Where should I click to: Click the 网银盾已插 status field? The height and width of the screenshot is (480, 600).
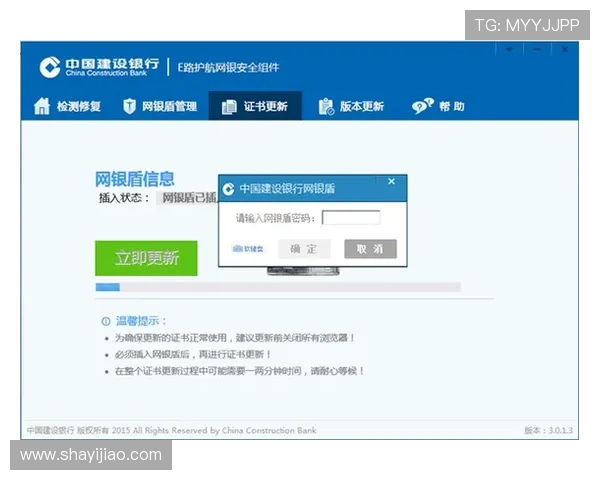point(187,198)
